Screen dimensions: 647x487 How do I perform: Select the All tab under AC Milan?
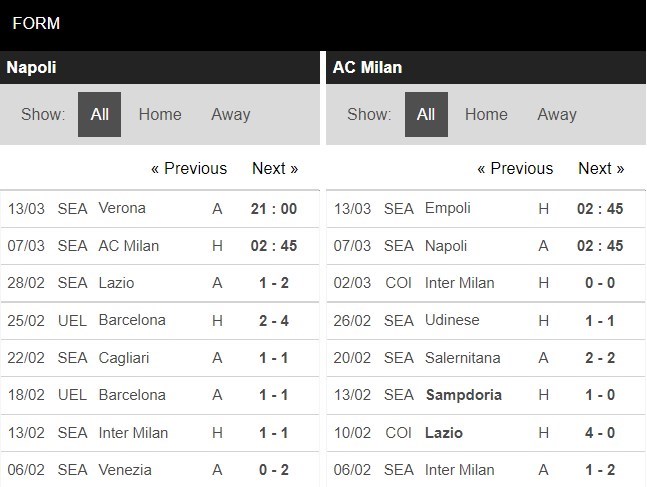tap(426, 114)
